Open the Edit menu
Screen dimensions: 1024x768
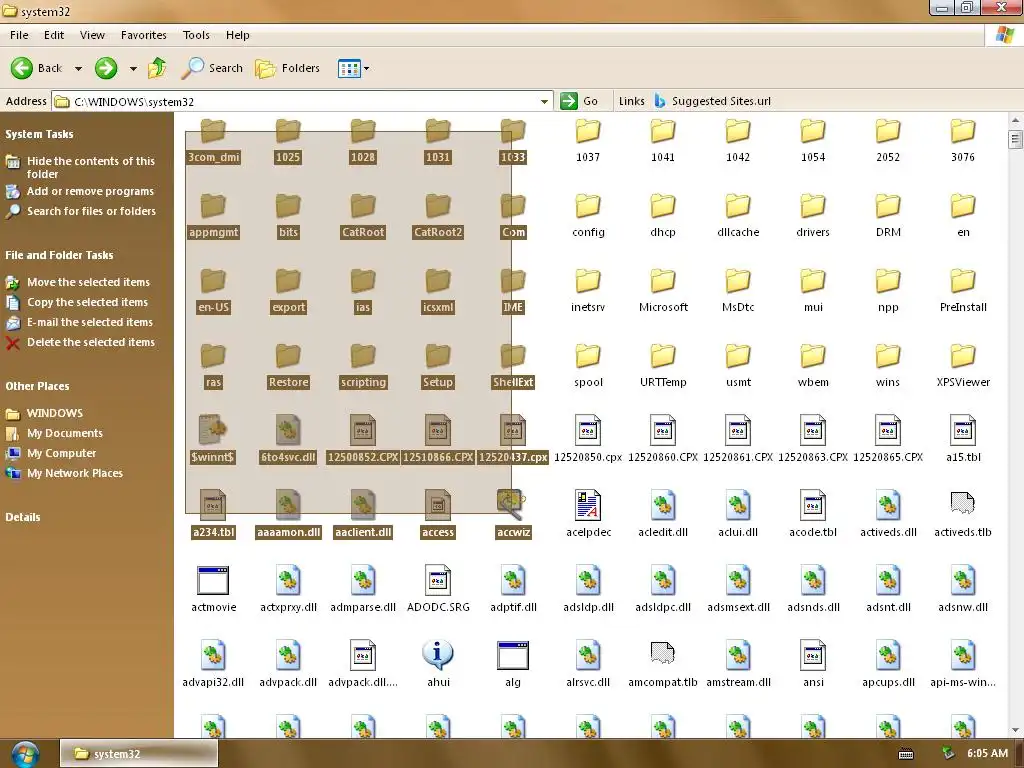click(x=54, y=35)
